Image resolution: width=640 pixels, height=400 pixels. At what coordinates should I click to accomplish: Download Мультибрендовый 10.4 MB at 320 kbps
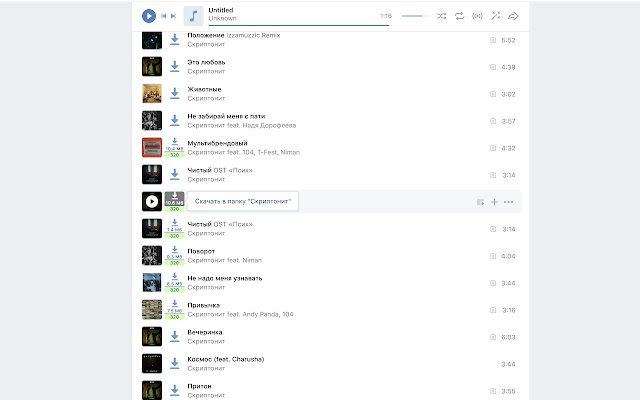pos(174,147)
